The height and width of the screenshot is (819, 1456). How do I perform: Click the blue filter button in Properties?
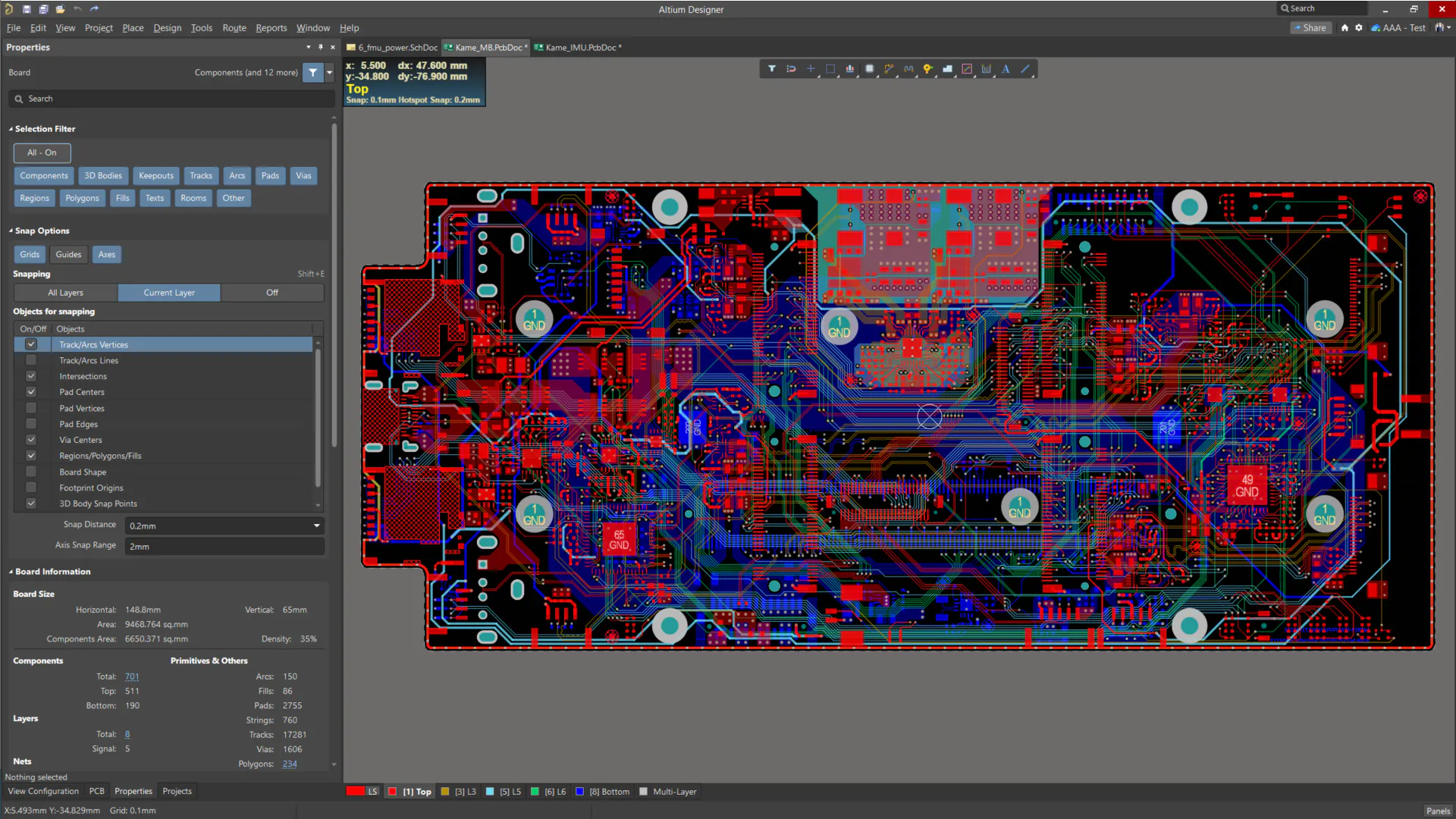point(312,73)
